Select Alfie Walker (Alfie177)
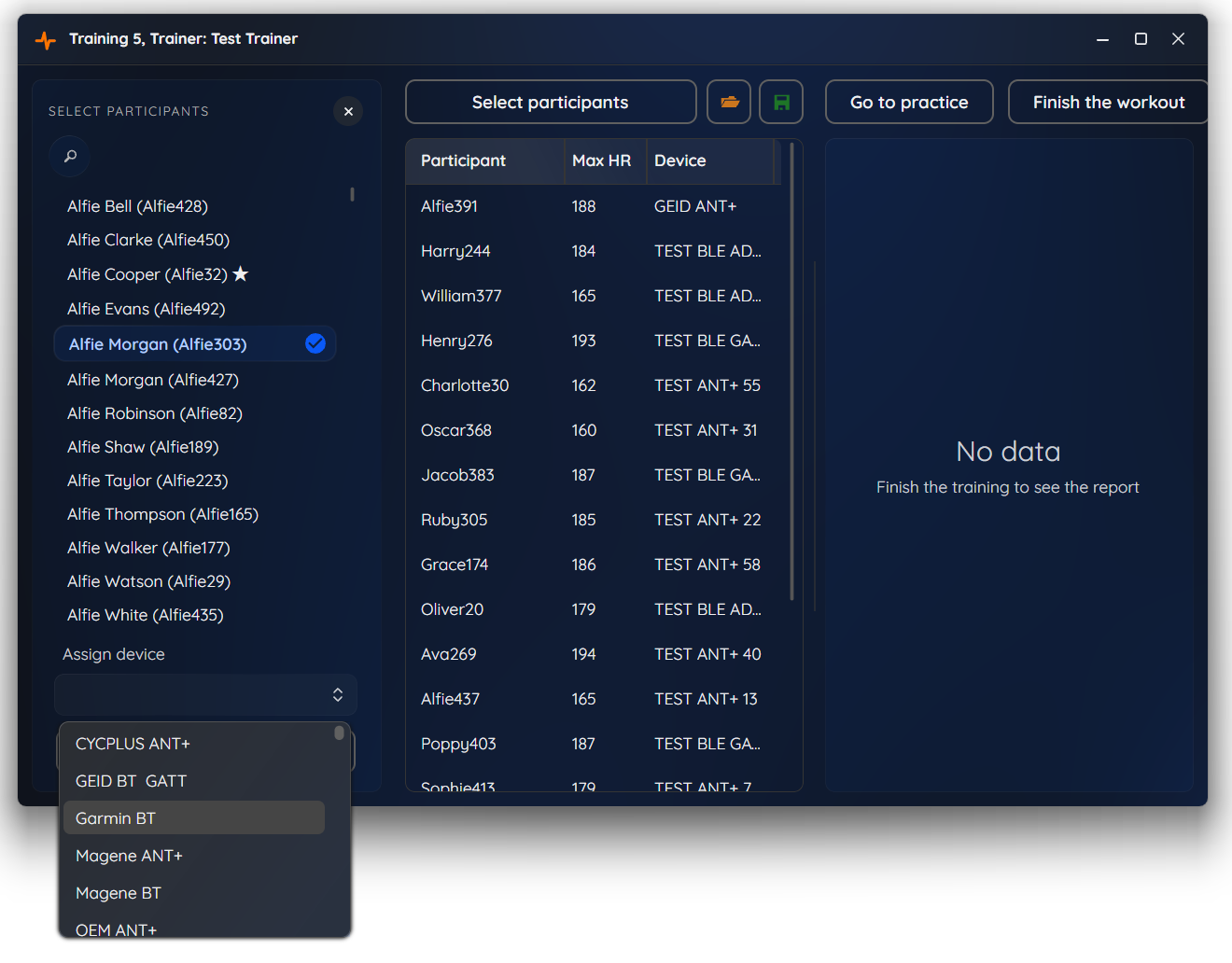 [x=196, y=548]
